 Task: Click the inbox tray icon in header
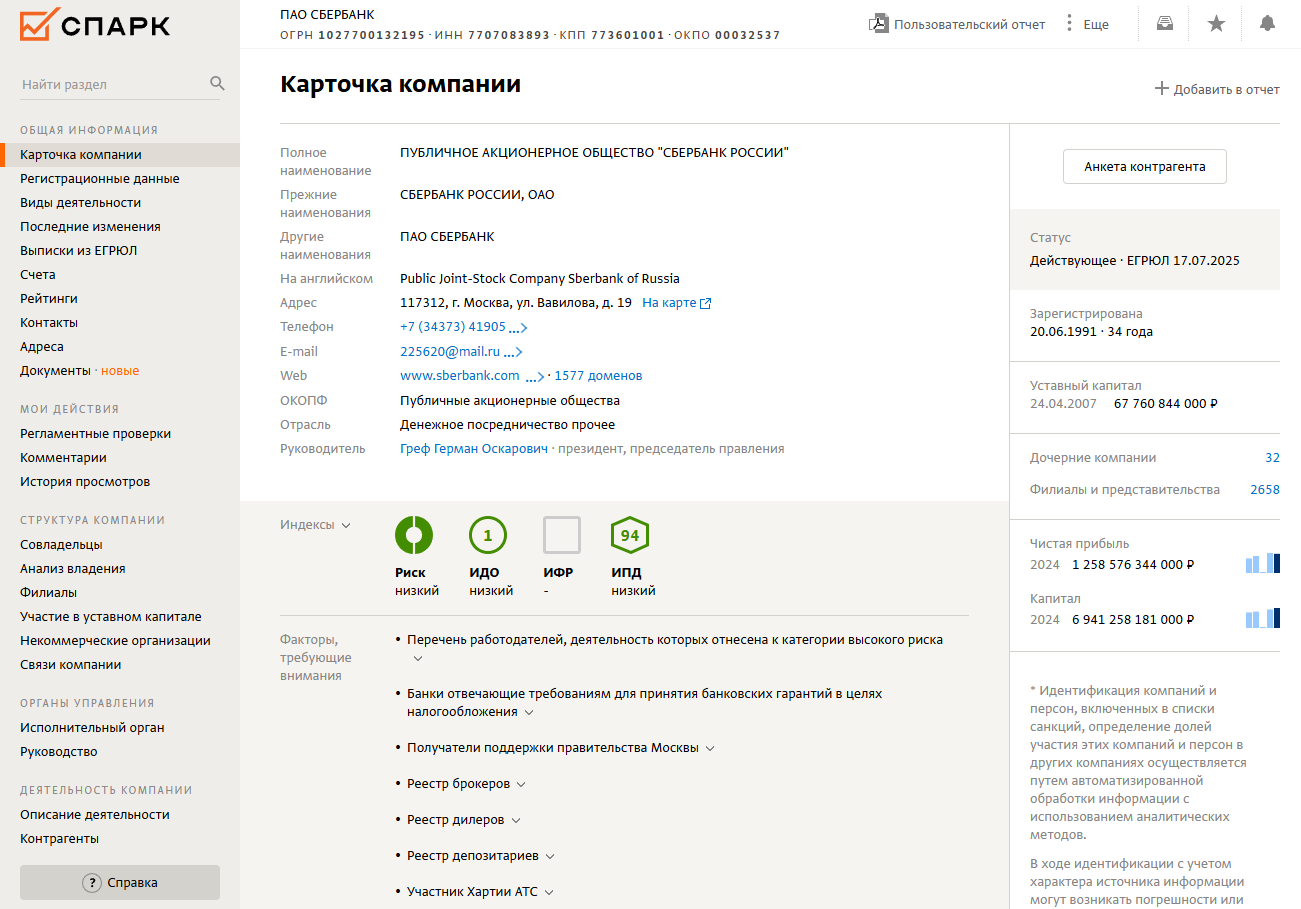(x=1165, y=24)
